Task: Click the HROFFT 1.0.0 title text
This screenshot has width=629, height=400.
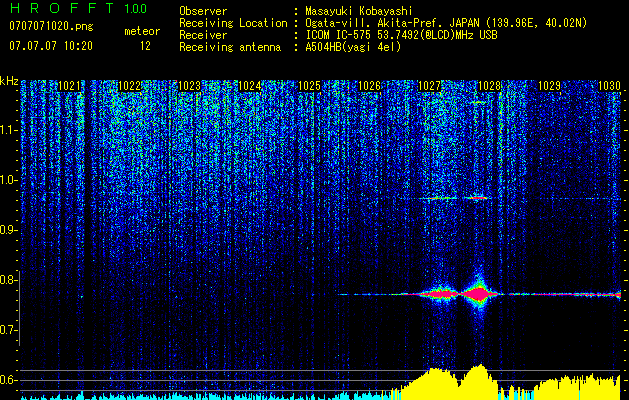Action: pyautogui.click(x=78, y=8)
